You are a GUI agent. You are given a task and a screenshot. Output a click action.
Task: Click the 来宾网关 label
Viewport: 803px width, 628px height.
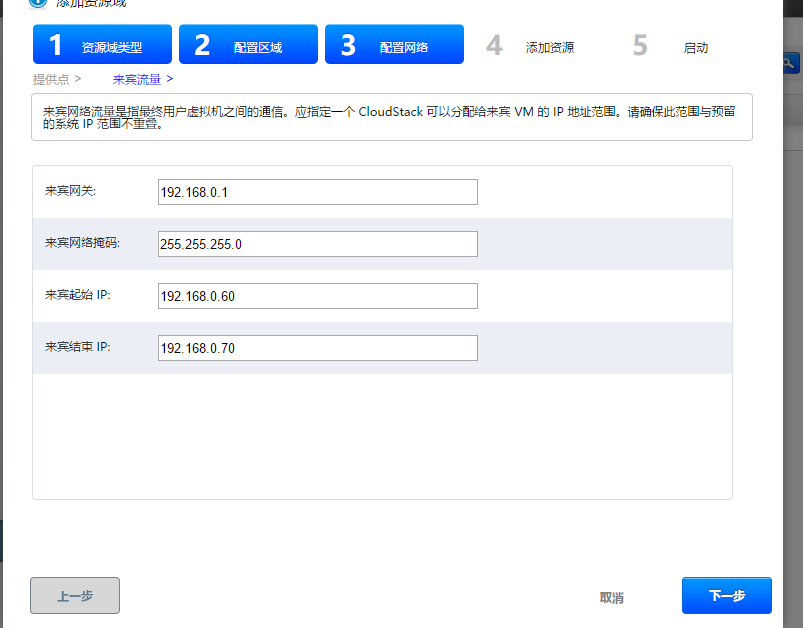coord(70,191)
